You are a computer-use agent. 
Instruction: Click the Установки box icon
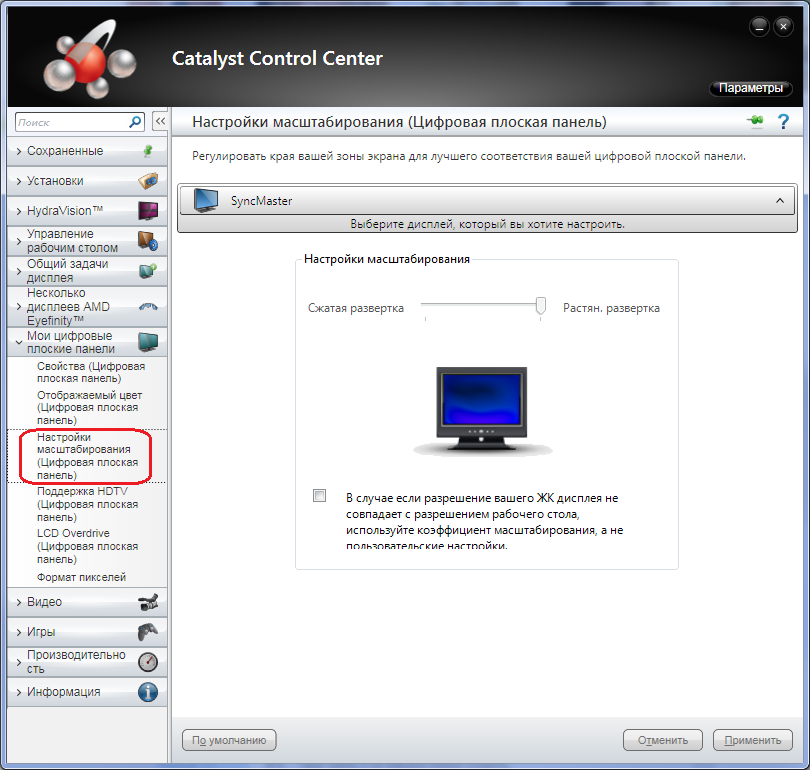[x=148, y=181]
